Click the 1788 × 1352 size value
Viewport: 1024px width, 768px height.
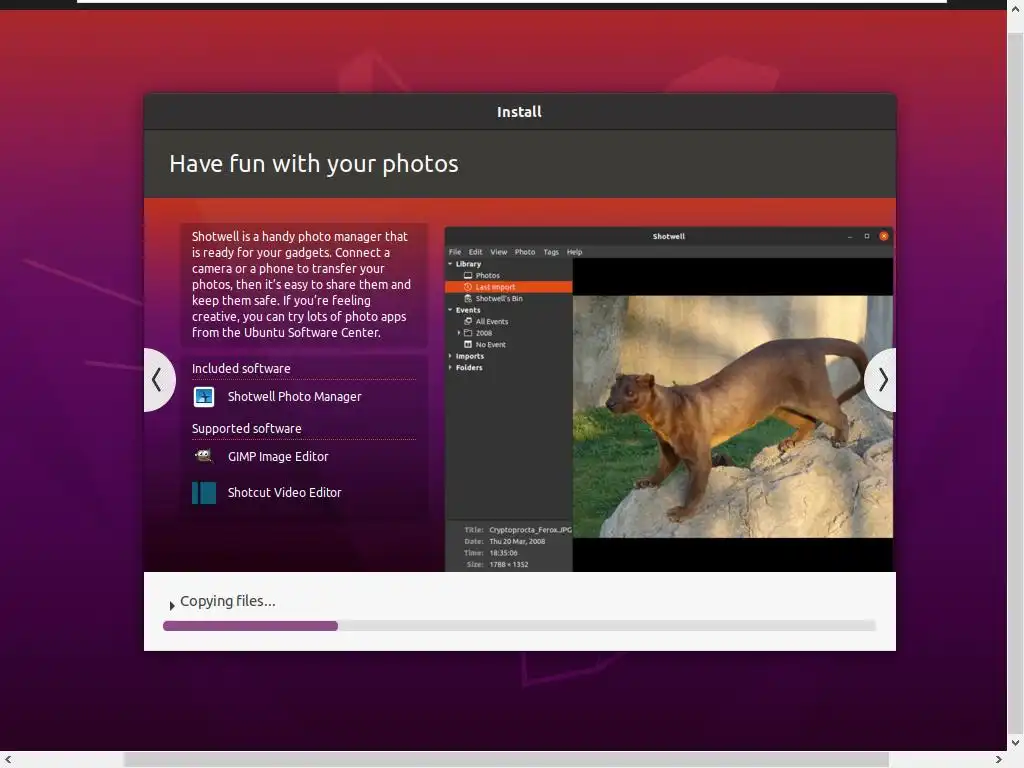pos(509,564)
